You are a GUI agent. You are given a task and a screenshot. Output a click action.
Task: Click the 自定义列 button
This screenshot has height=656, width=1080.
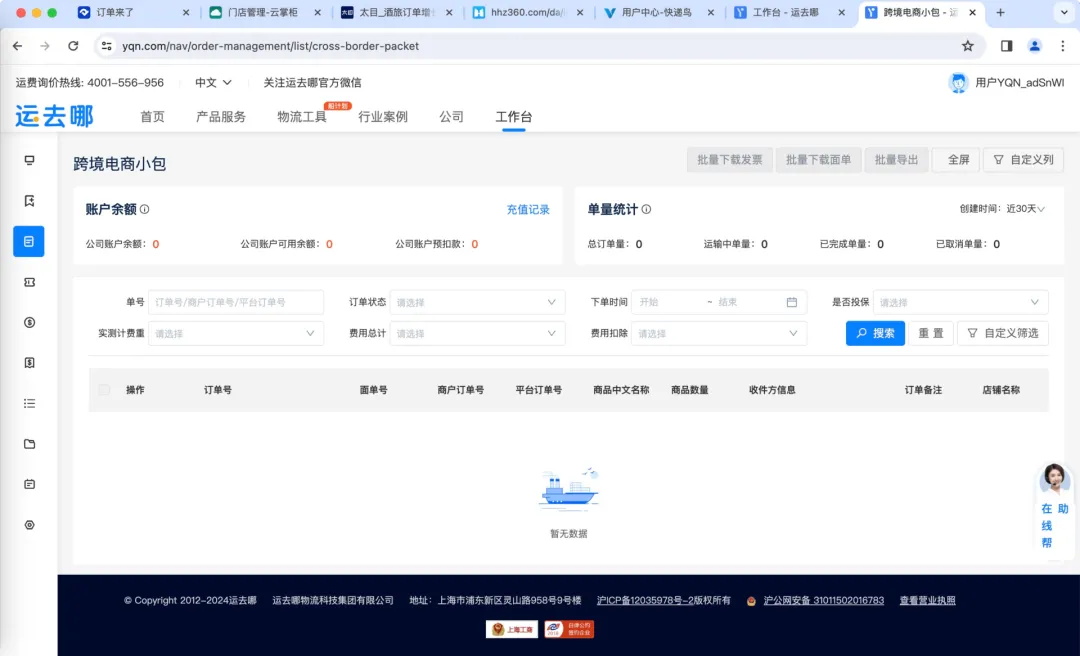pyautogui.click(x=1024, y=160)
